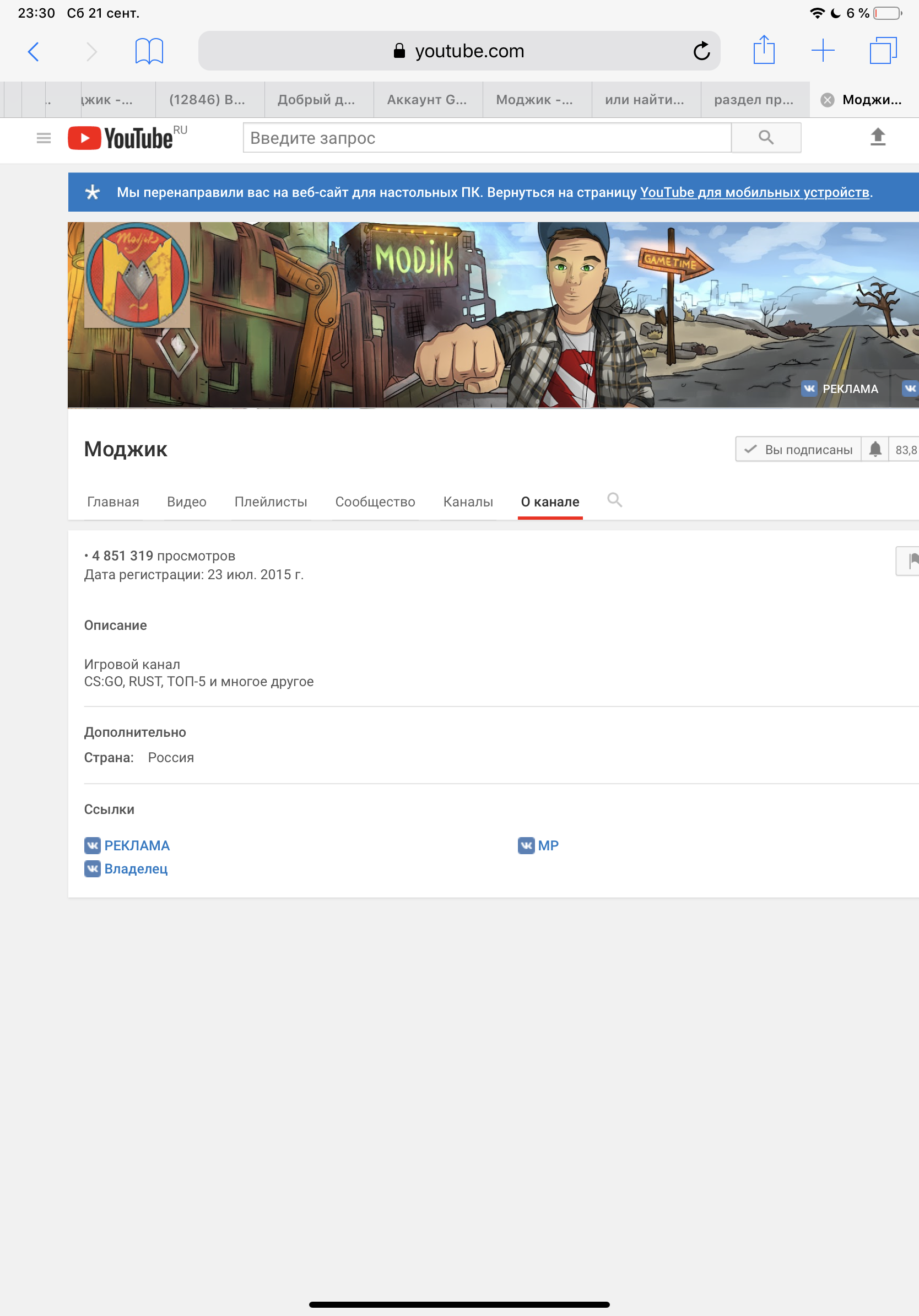Switch to the Аккаунт G… tab
The height and width of the screenshot is (1316, 919).
[x=428, y=100]
